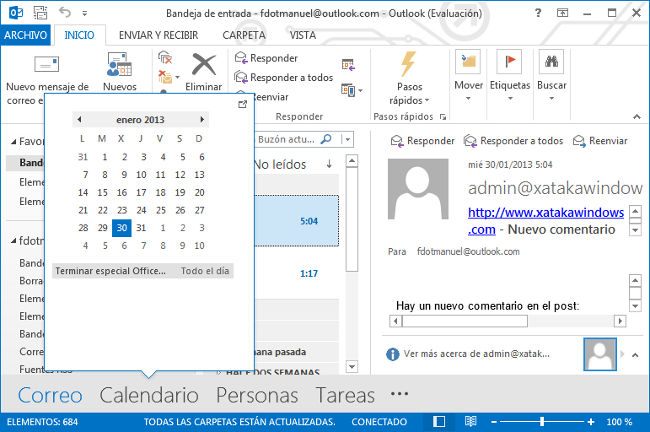Collapse the ribbon with the chevron
Viewport: 650px width, 432px height.
[637, 117]
